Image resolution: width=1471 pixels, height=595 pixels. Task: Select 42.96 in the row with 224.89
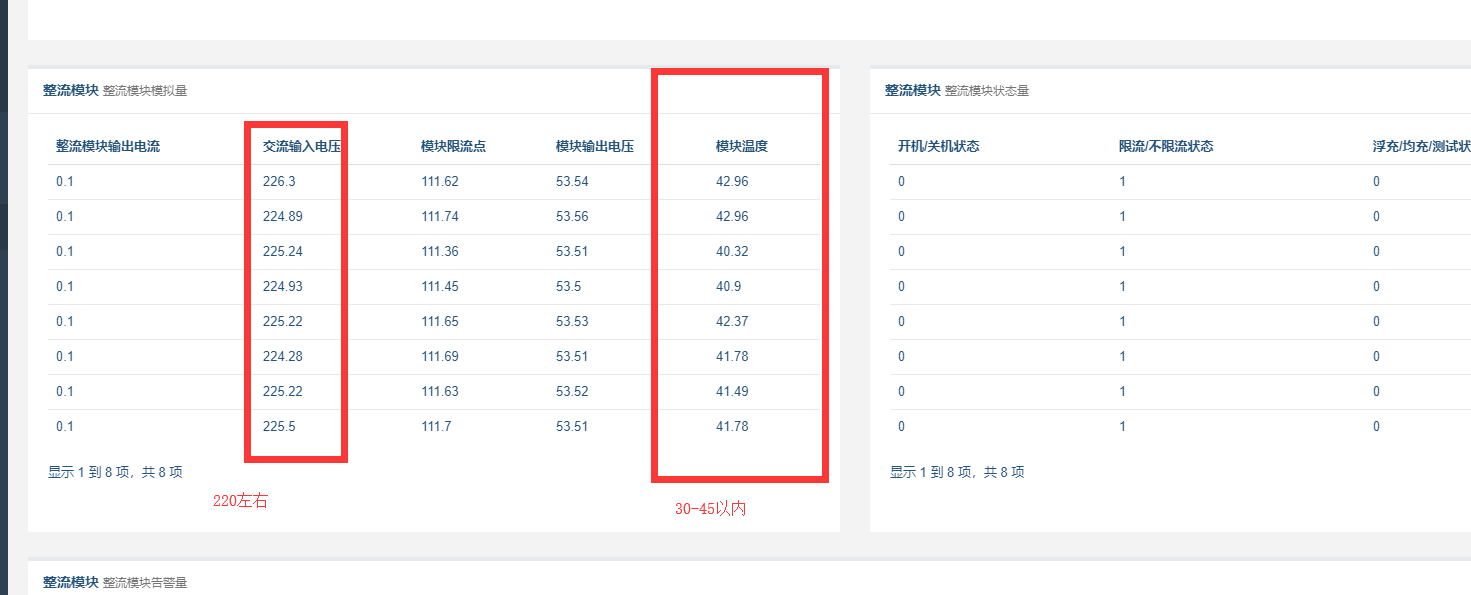point(732,216)
